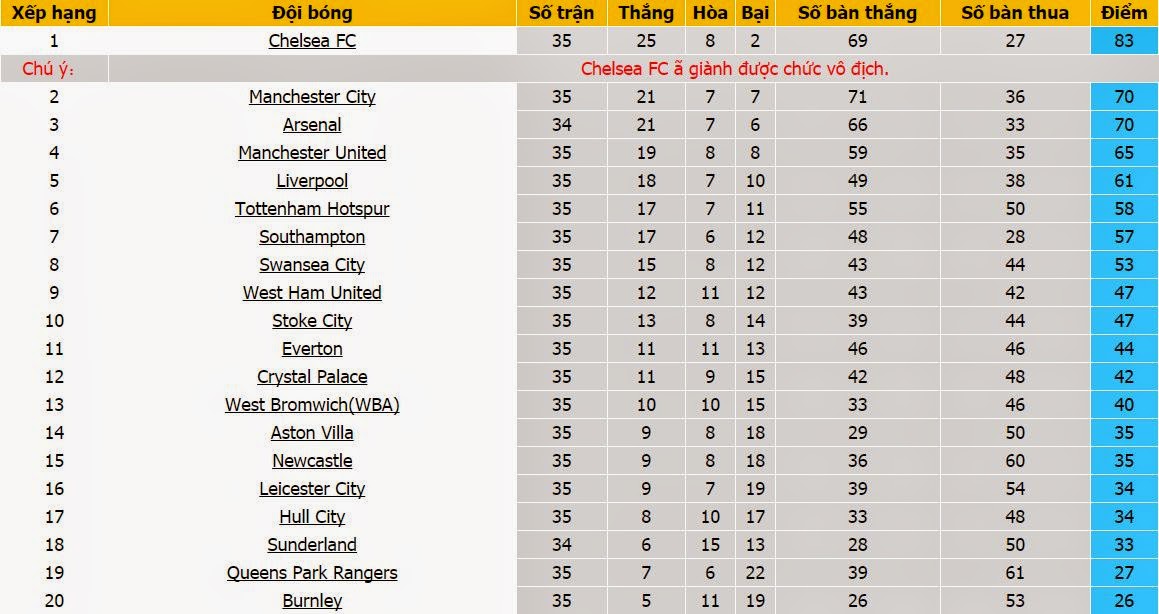1159x614 pixels.
Task: Select Manchester United in the table
Action: (312, 153)
